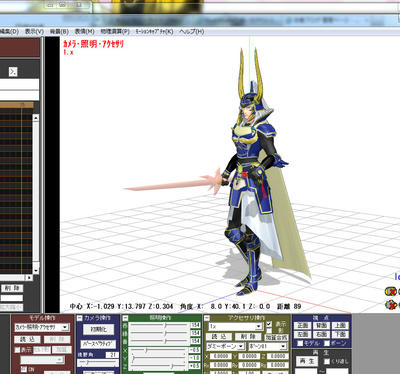400x374 pixels.
Task: Toggle the accessory 表示 checkbox
Action: pyautogui.click(x=269, y=324)
